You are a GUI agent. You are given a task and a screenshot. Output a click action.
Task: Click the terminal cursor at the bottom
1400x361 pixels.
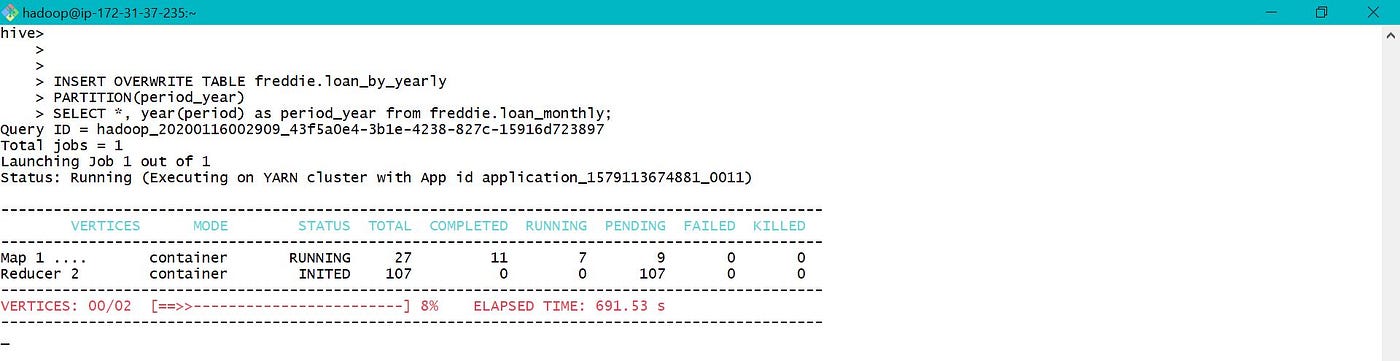[x=5, y=343]
